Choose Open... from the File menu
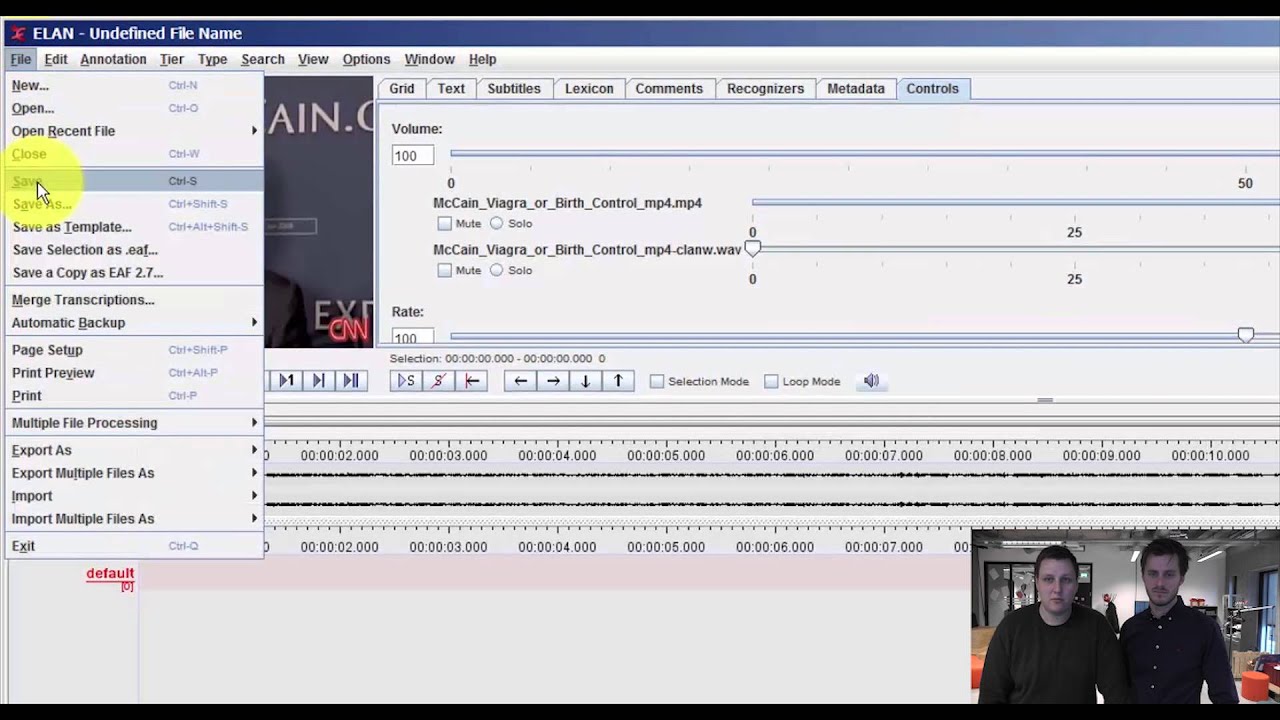 [x=134, y=108]
